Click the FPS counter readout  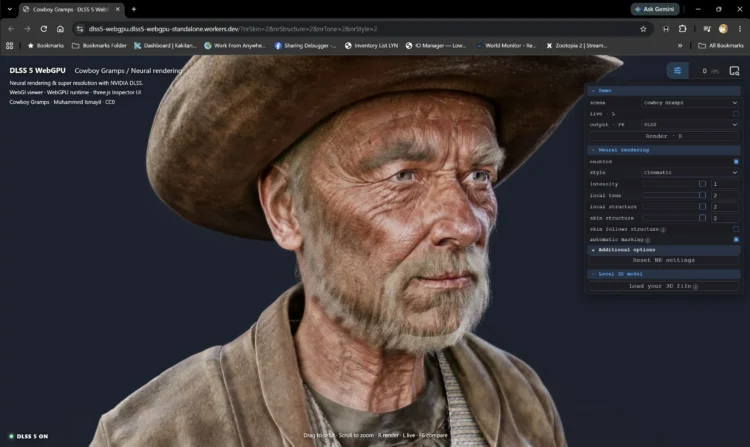click(710, 71)
